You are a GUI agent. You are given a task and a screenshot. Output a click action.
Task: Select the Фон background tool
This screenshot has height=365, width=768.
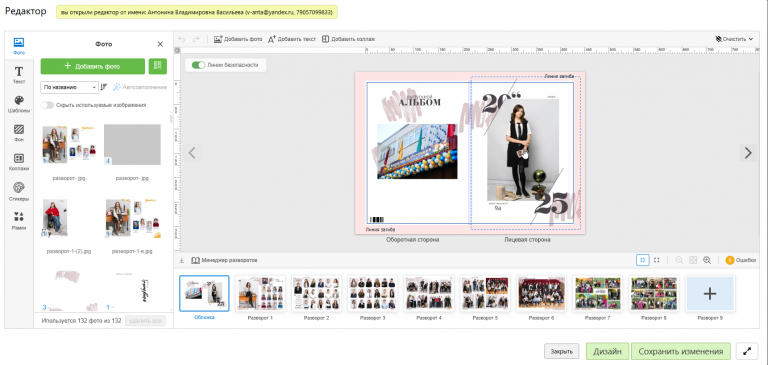[x=19, y=133]
